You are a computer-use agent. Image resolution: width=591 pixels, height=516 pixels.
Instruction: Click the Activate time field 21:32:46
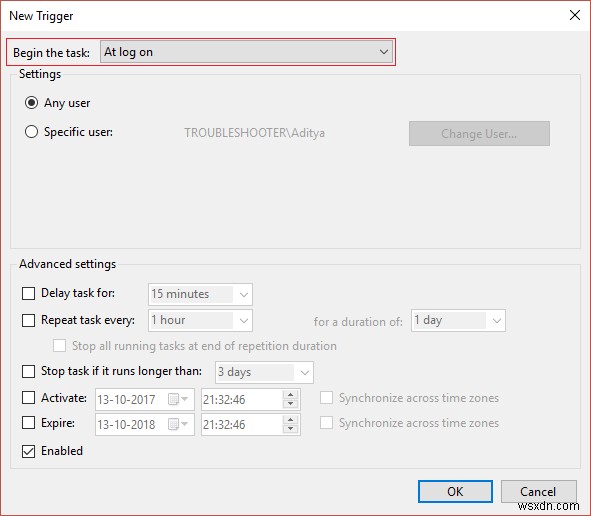click(242, 399)
